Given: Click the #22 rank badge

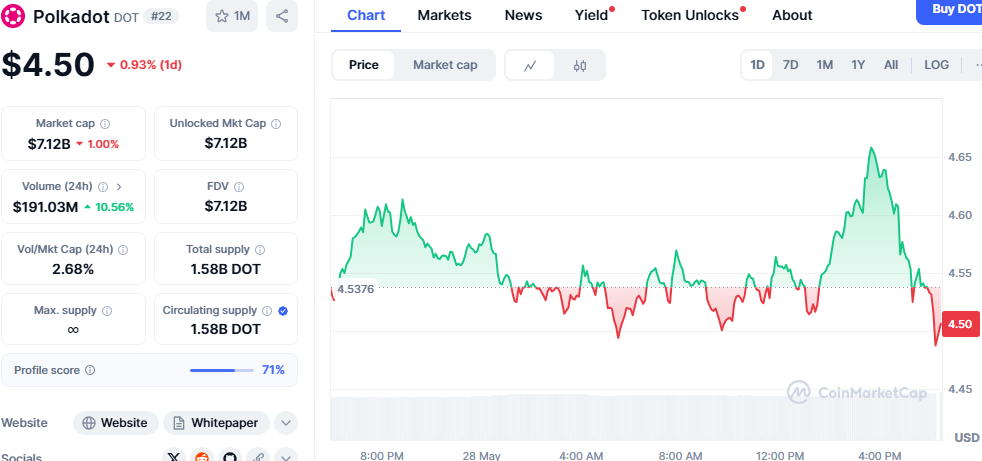Looking at the screenshot, I should [x=162, y=16].
